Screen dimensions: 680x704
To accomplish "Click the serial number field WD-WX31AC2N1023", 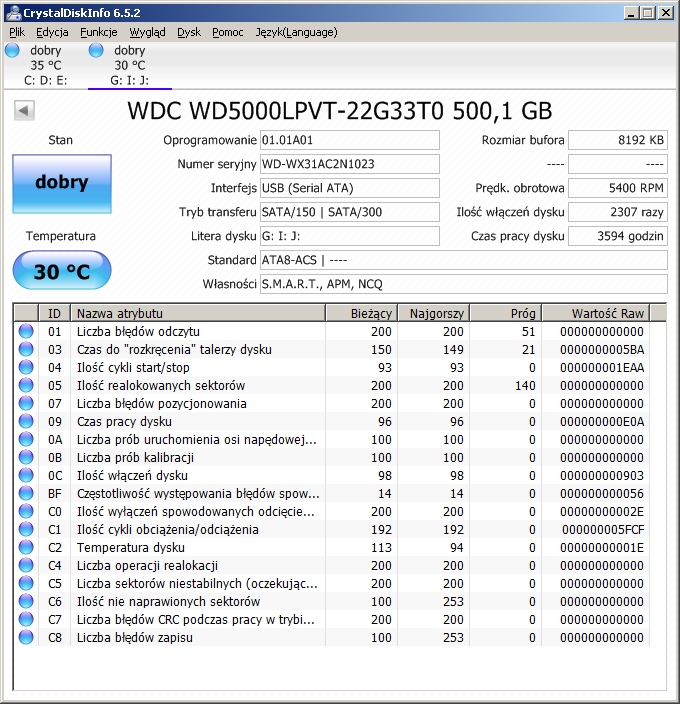I will point(350,164).
